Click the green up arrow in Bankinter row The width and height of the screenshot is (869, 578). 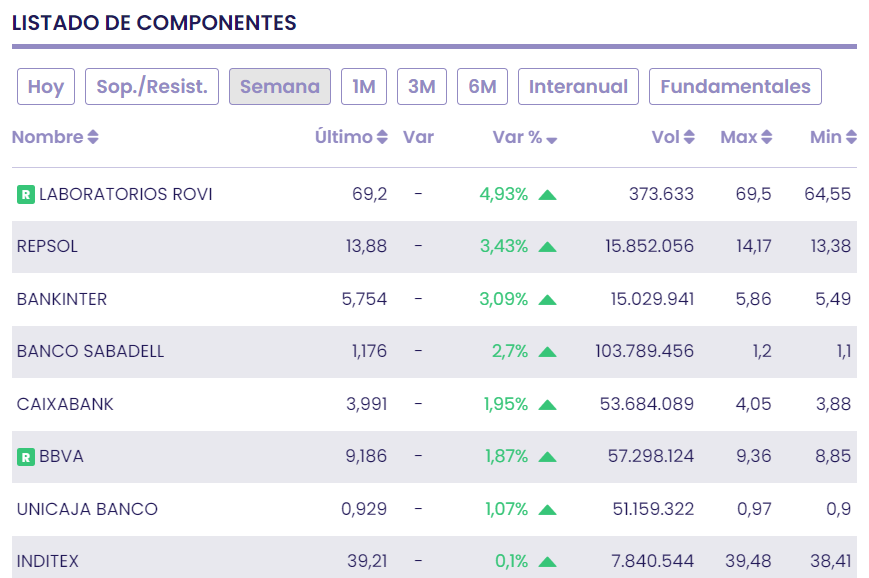(547, 299)
